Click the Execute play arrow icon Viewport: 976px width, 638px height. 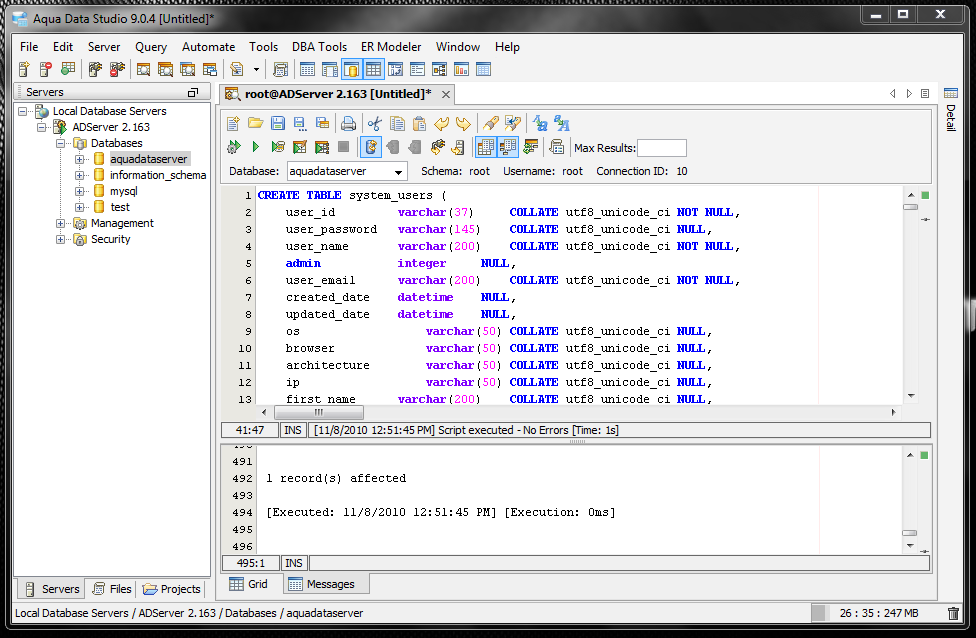click(255, 148)
